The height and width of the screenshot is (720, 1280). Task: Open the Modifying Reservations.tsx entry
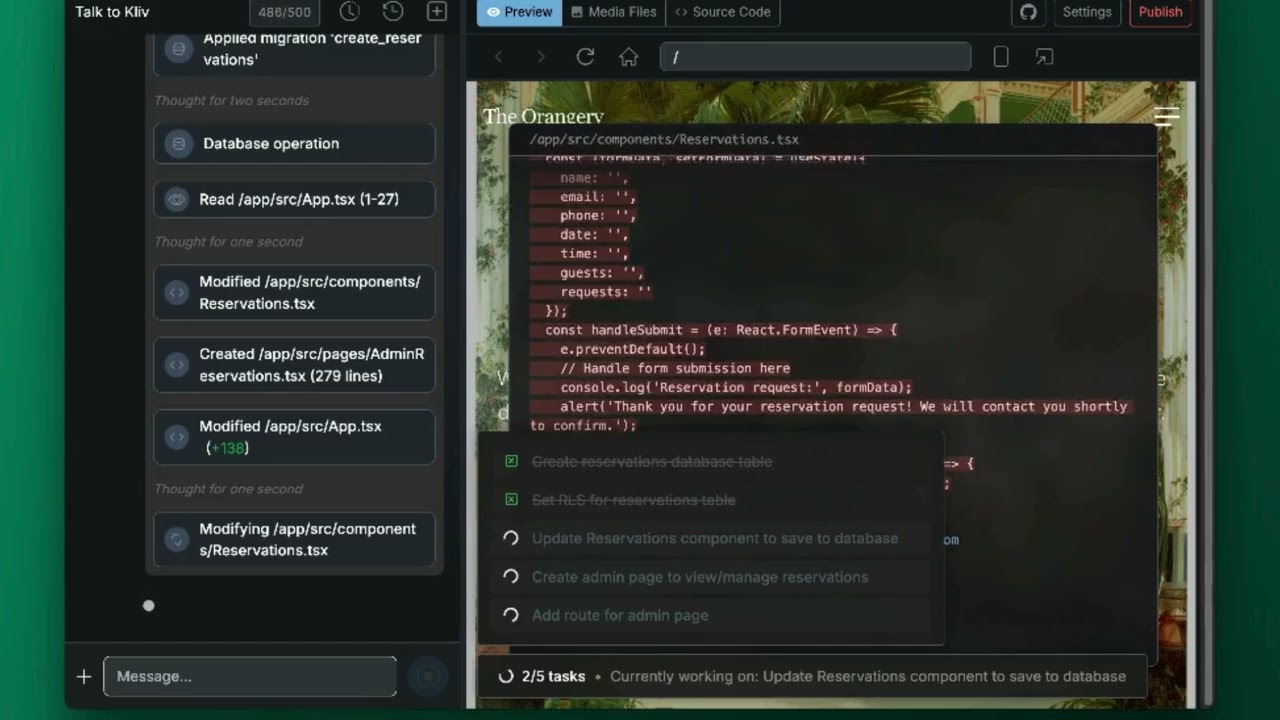(x=294, y=539)
